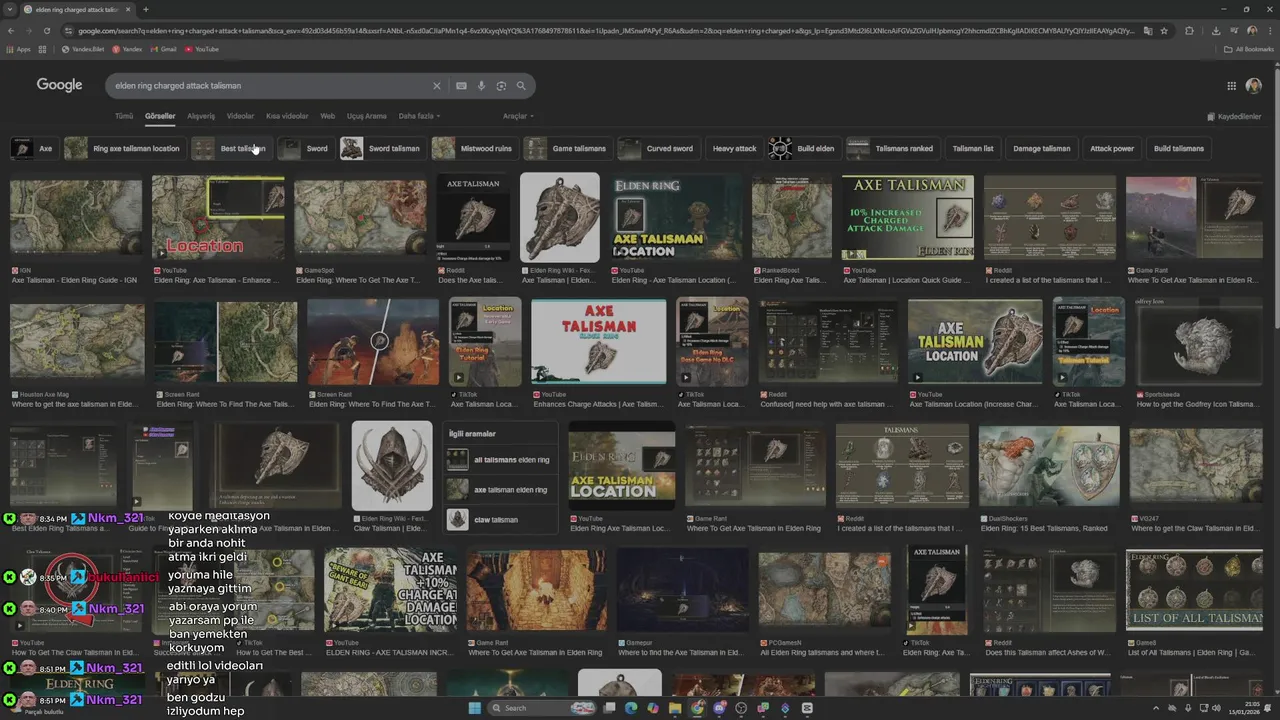The width and height of the screenshot is (1280, 720).
Task: Search by image with the Google Lens icon
Action: (x=501, y=86)
